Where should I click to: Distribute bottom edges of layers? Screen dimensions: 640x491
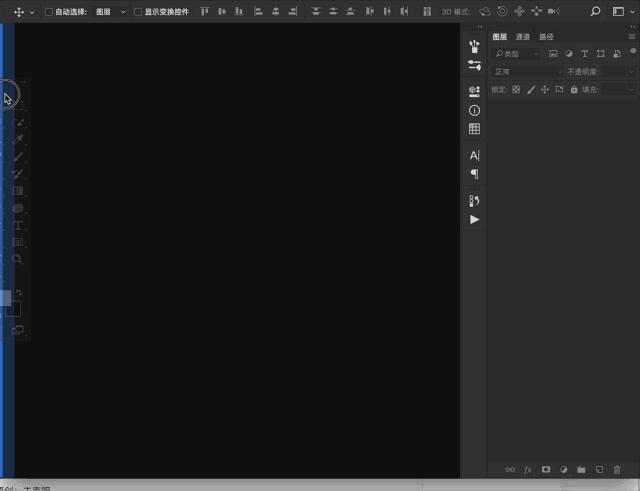click(x=350, y=11)
